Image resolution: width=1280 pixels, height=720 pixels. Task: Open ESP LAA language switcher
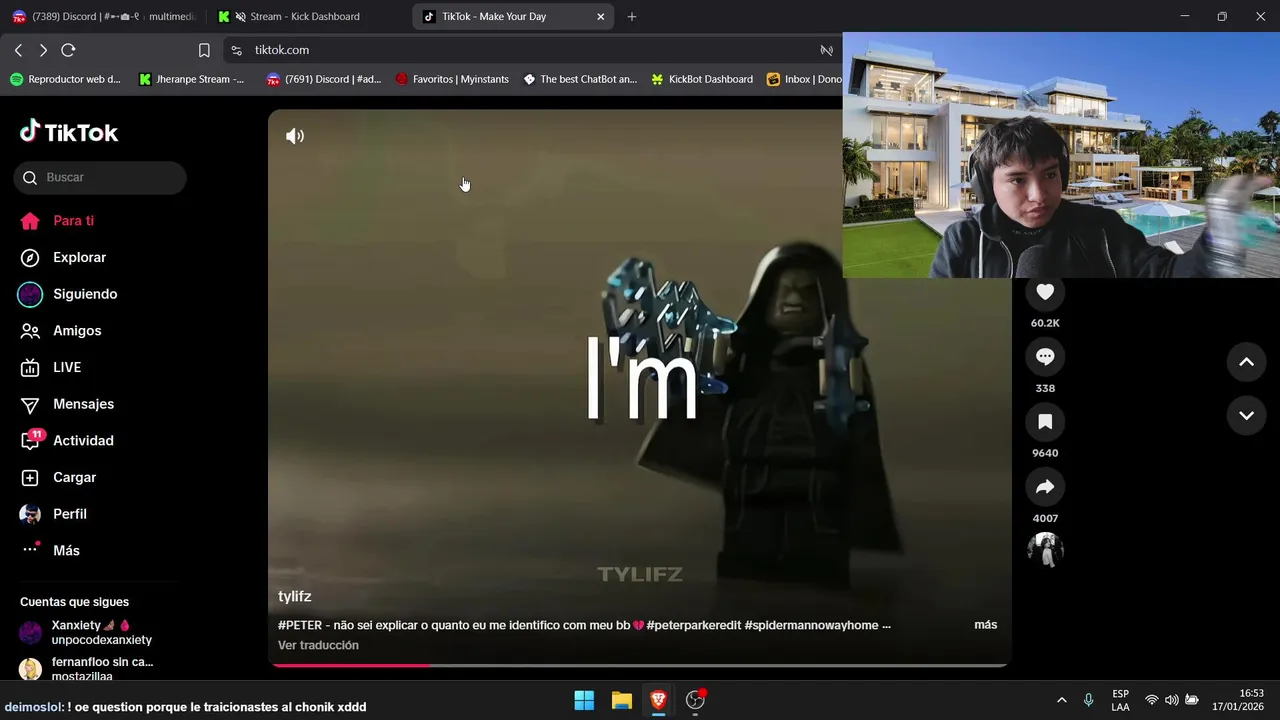[1121, 700]
